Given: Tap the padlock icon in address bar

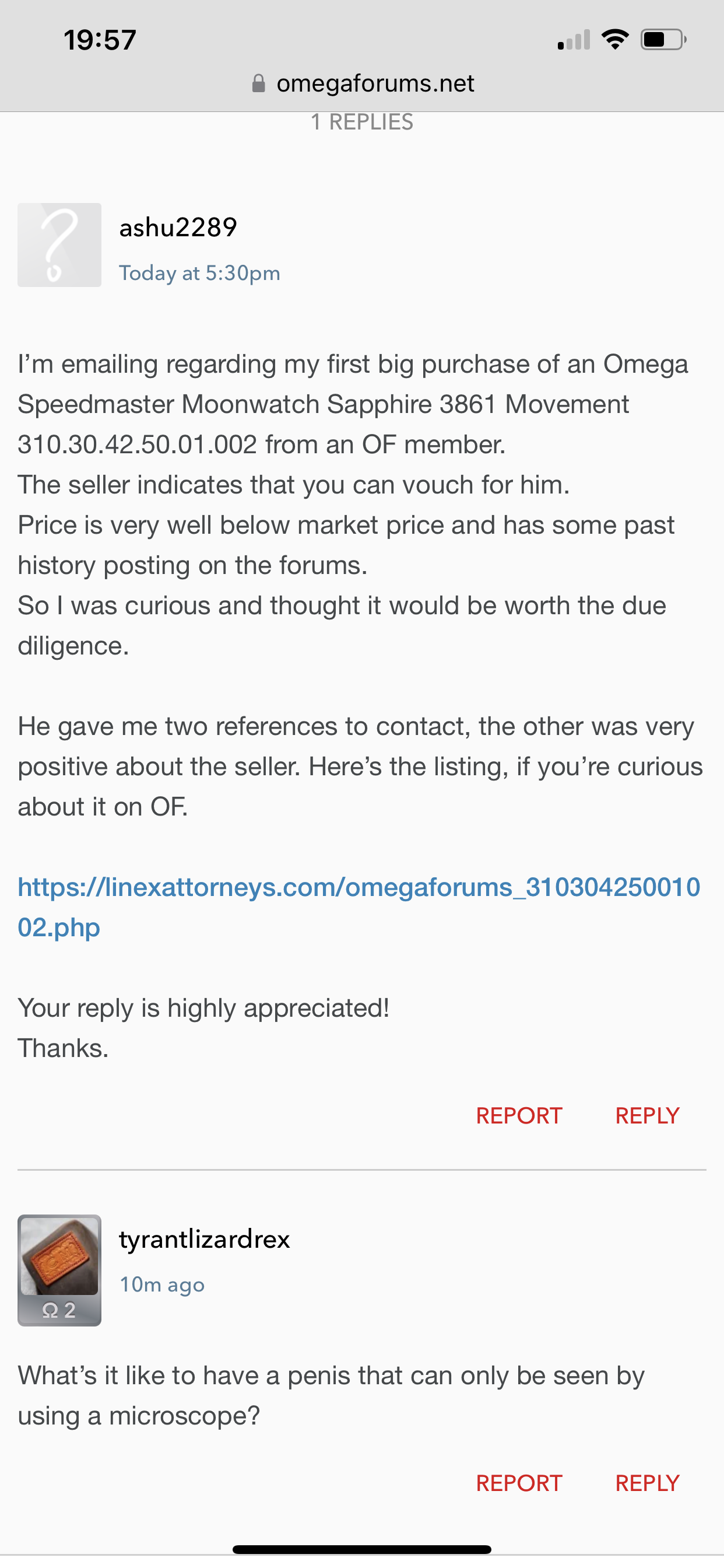Looking at the screenshot, I should point(259,83).
